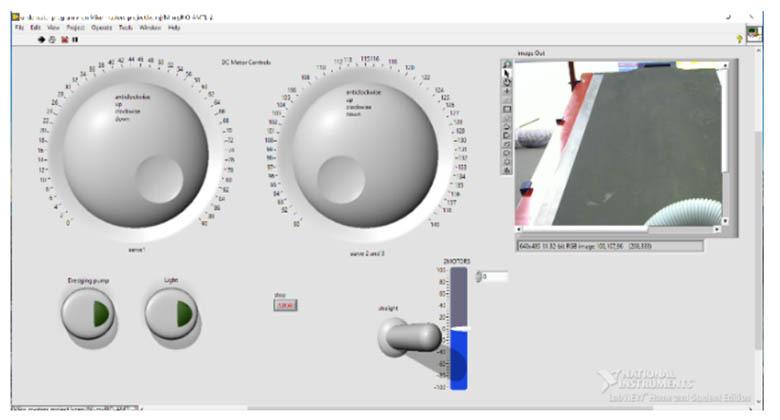Click the red Abort Execution icon

coord(64,39)
